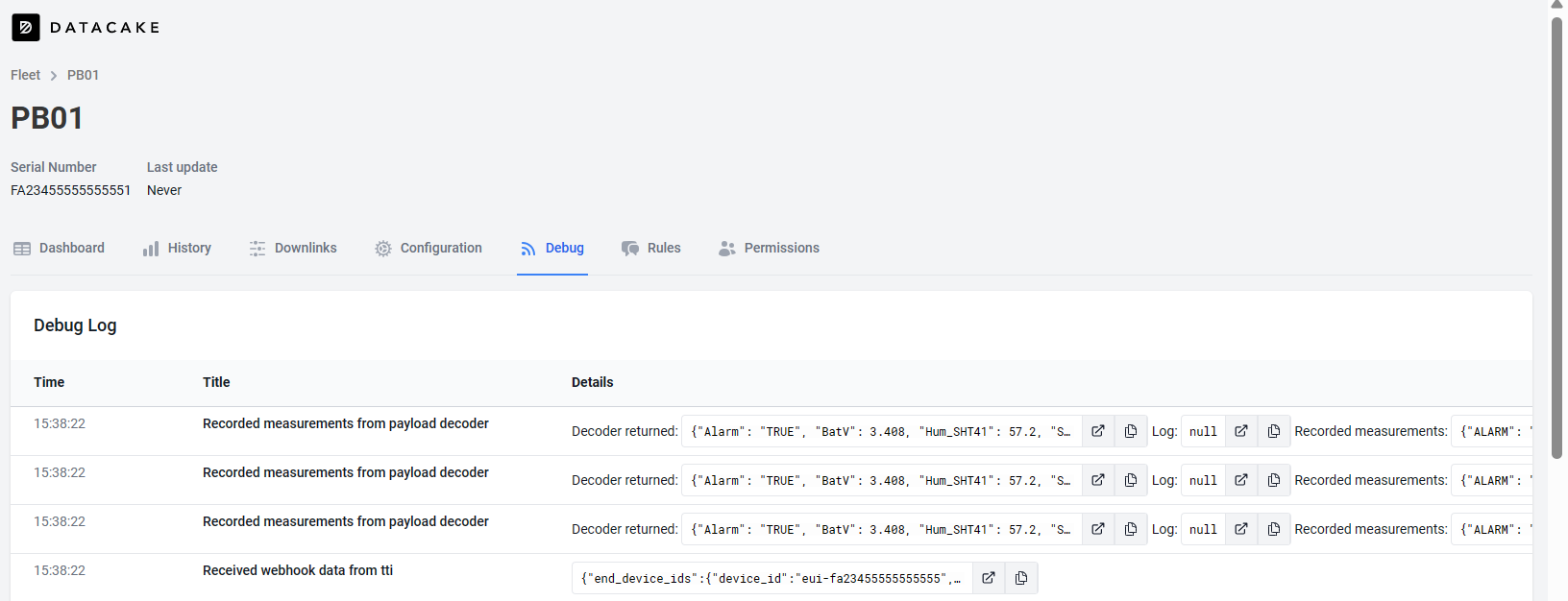Open webhook data payload in new view
The image size is (1568, 601).
[989, 578]
